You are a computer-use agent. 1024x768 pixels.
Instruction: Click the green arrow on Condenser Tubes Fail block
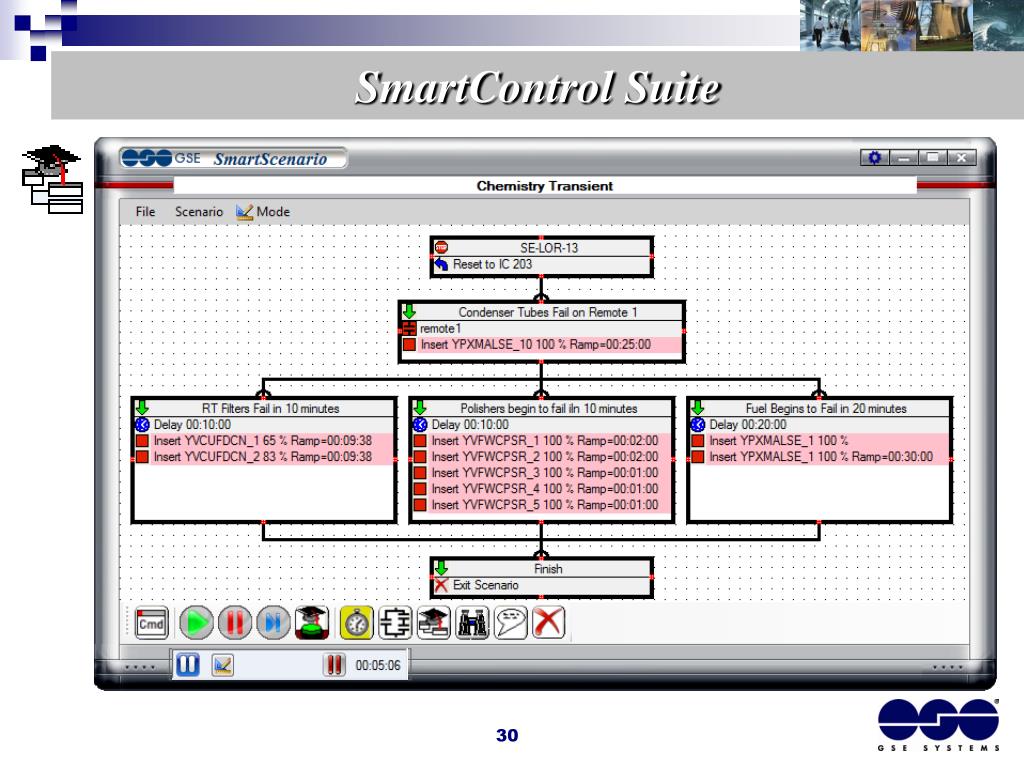[x=409, y=312]
